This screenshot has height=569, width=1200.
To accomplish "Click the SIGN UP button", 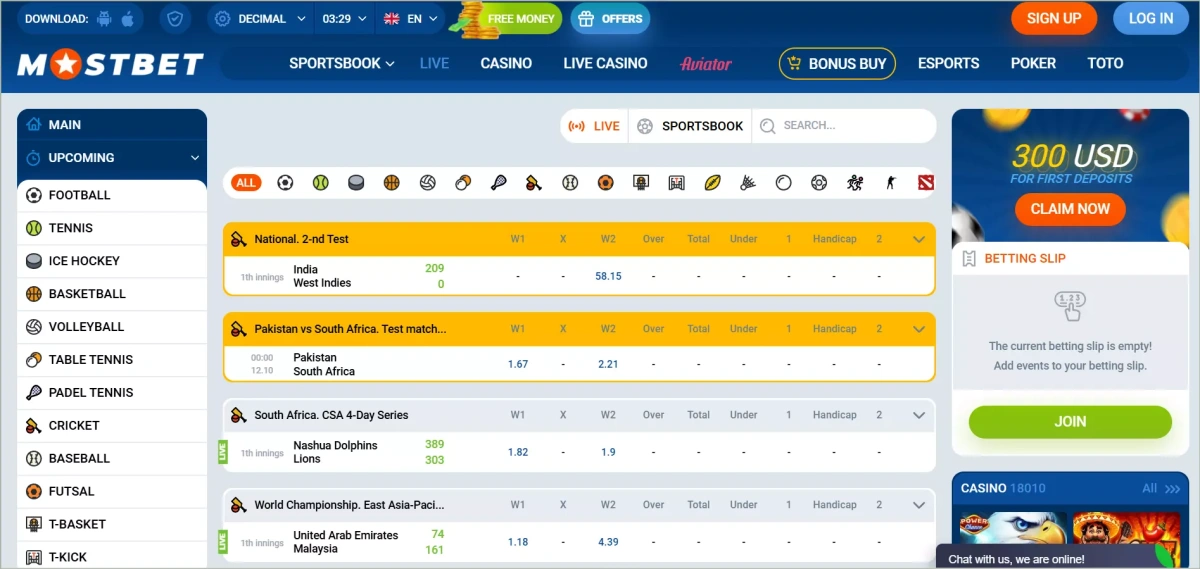I will (1054, 18).
